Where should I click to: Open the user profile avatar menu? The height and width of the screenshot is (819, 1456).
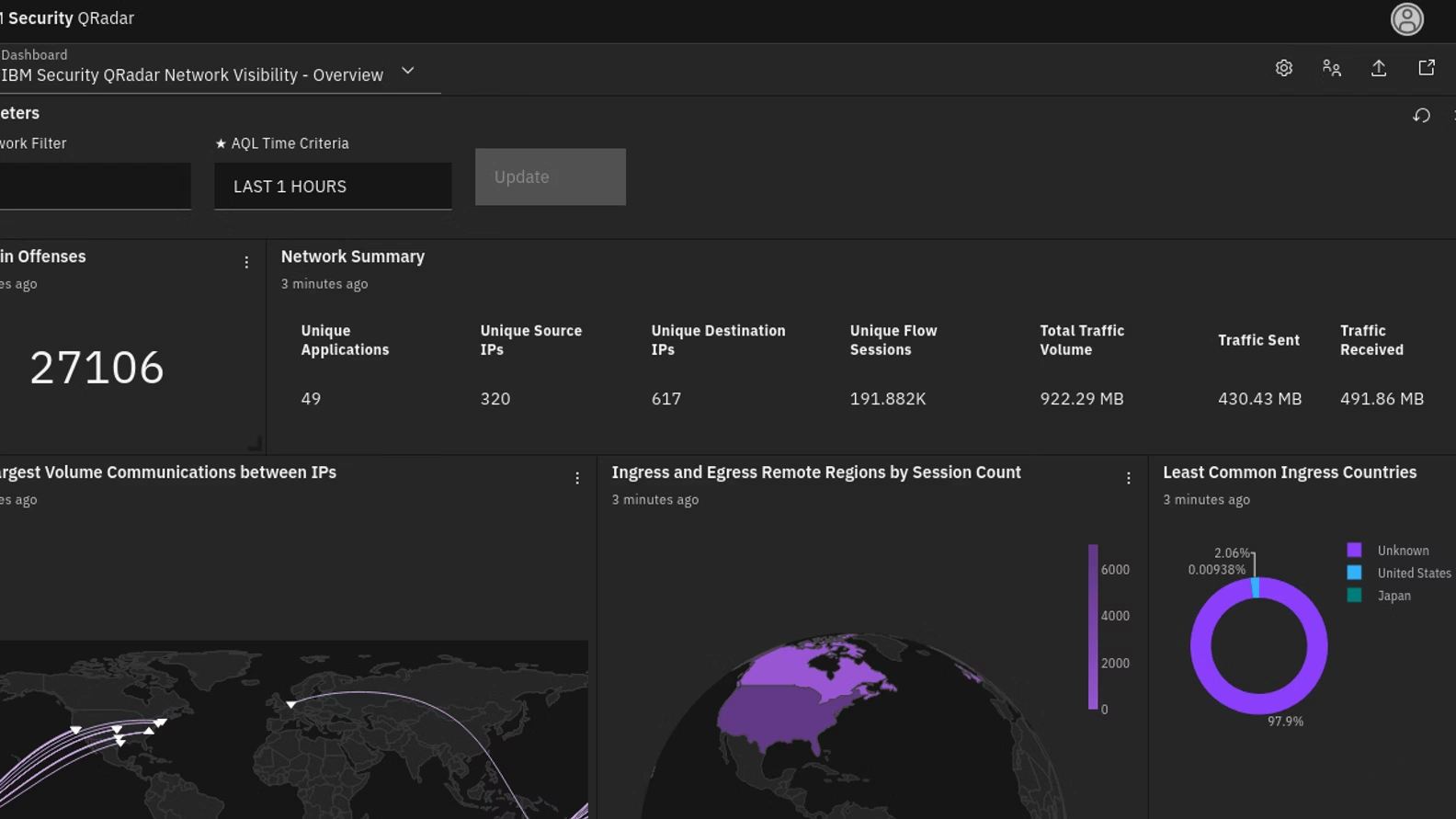click(x=1406, y=19)
